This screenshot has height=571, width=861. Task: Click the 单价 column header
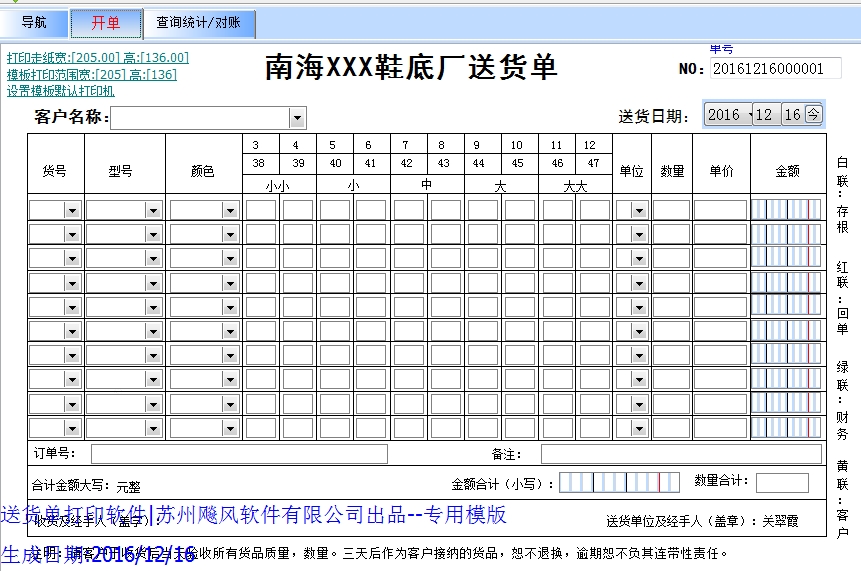(x=721, y=171)
